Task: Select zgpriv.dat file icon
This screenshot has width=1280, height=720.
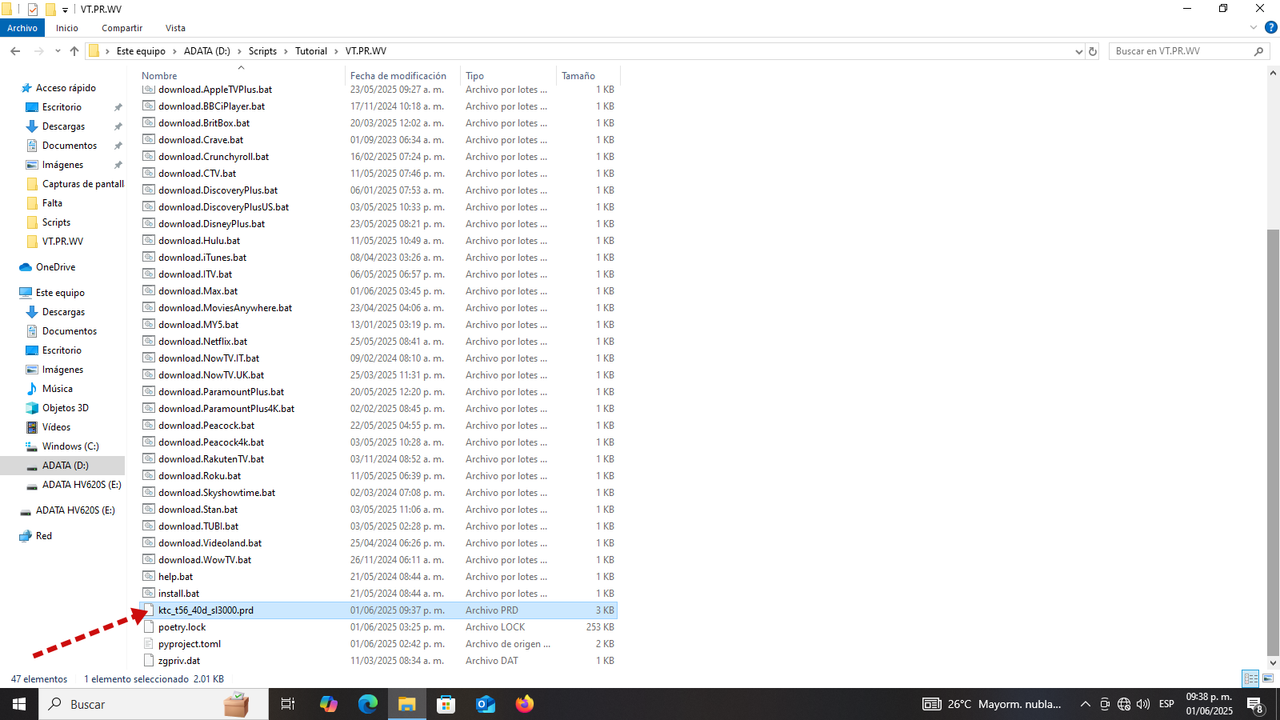Action: click(x=148, y=660)
